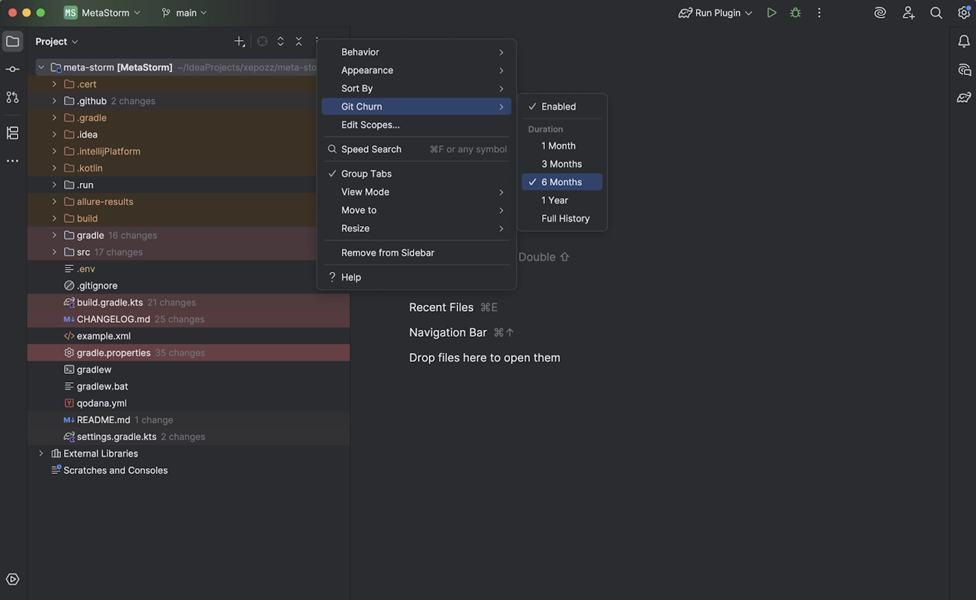This screenshot has width=976, height=600.
Task: Open the Project view dropdown
Action: [57, 42]
